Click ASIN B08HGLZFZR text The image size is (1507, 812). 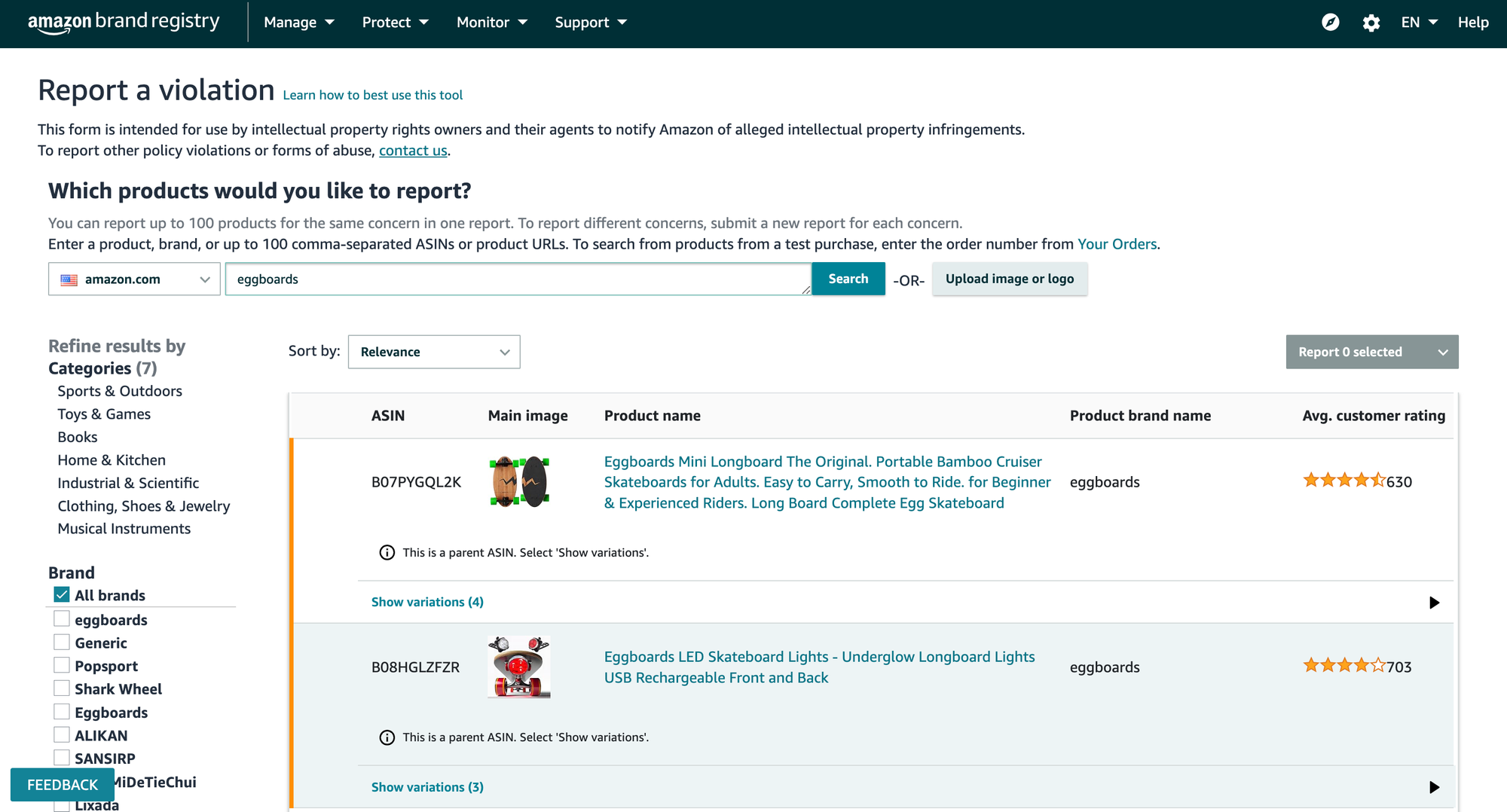tap(415, 667)
